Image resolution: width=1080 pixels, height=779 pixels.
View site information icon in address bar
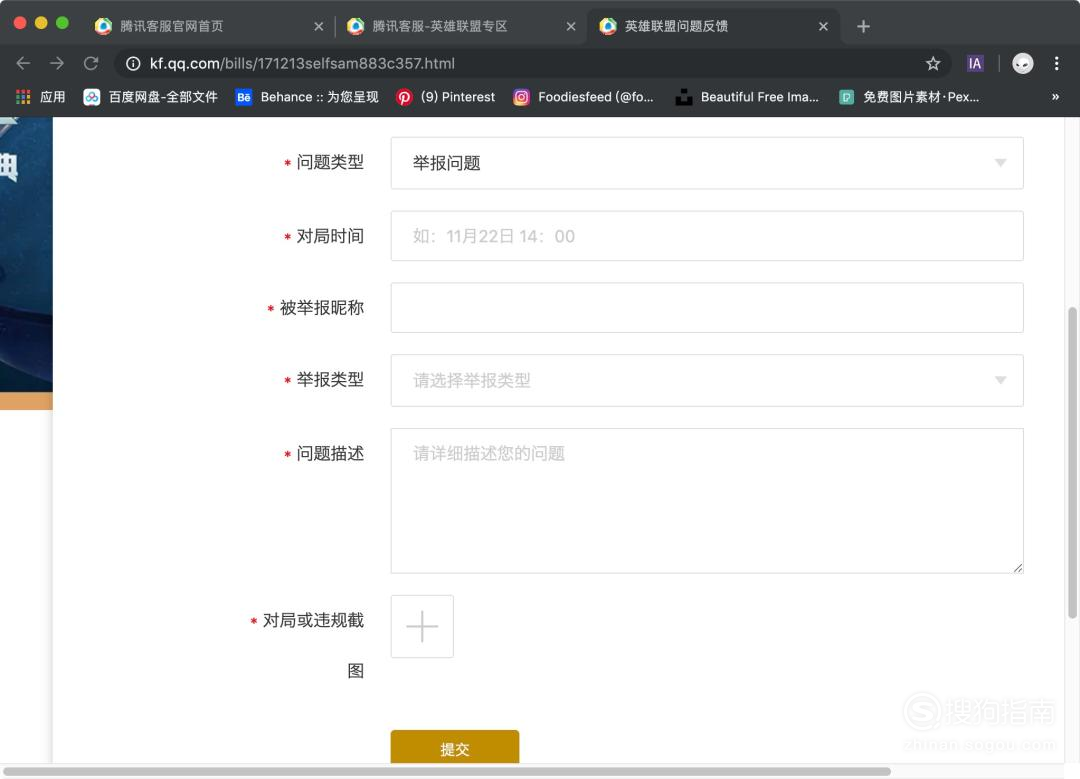click(x=133, y=63)
